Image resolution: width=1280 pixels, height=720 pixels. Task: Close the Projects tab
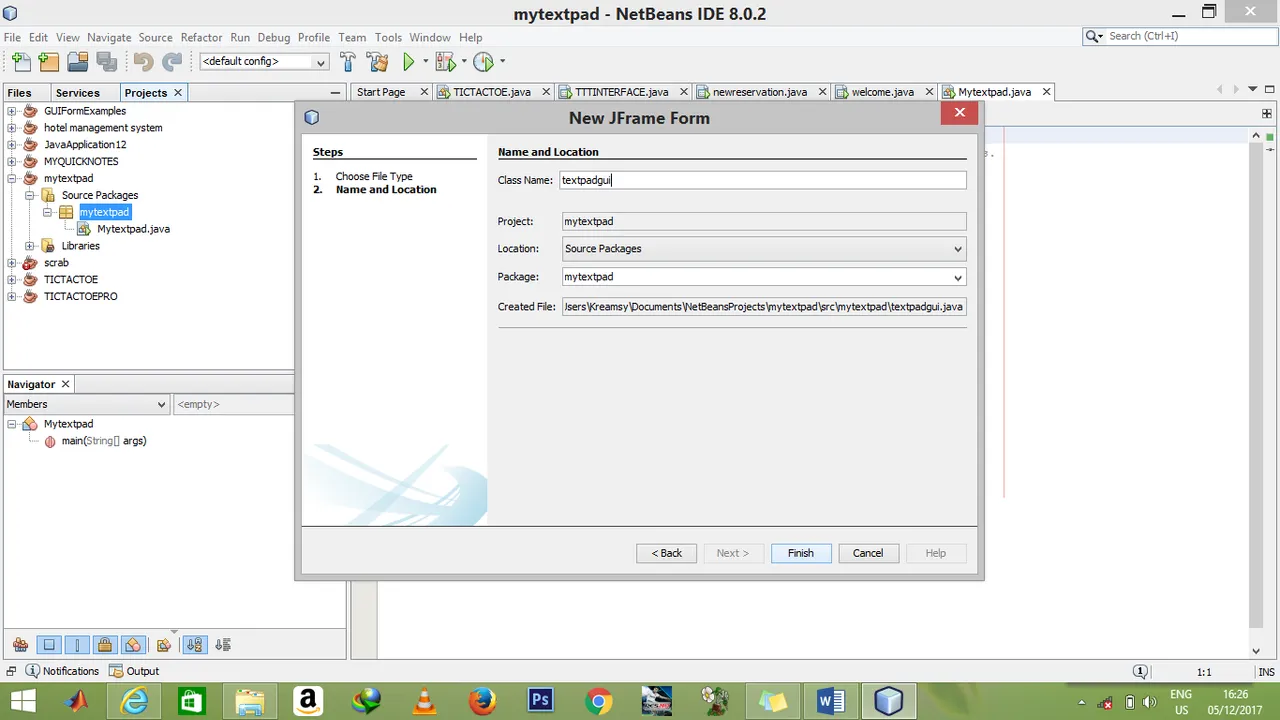[178, 92]
